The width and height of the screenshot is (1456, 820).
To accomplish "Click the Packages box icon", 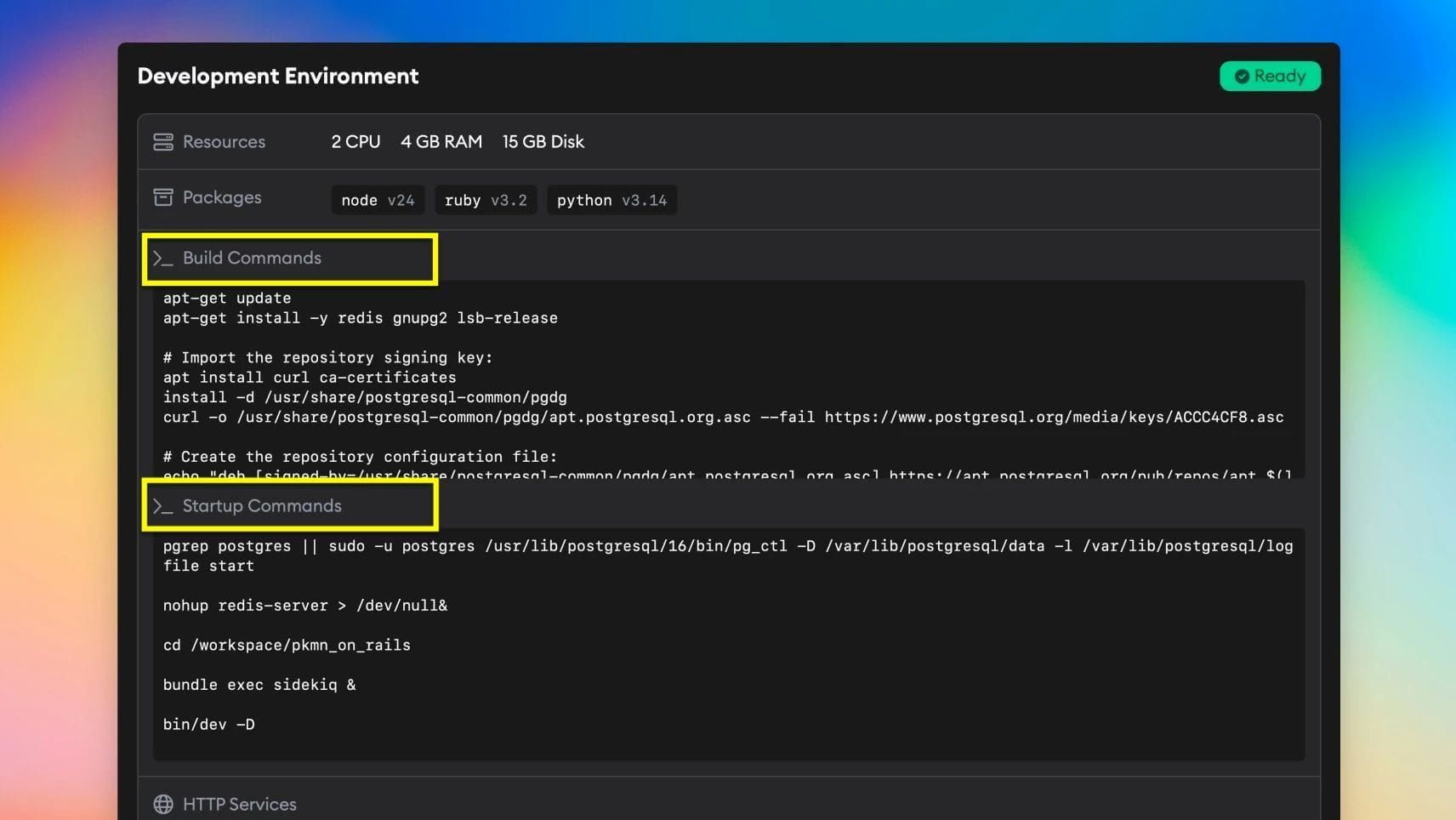I will [x=163, y=197].
